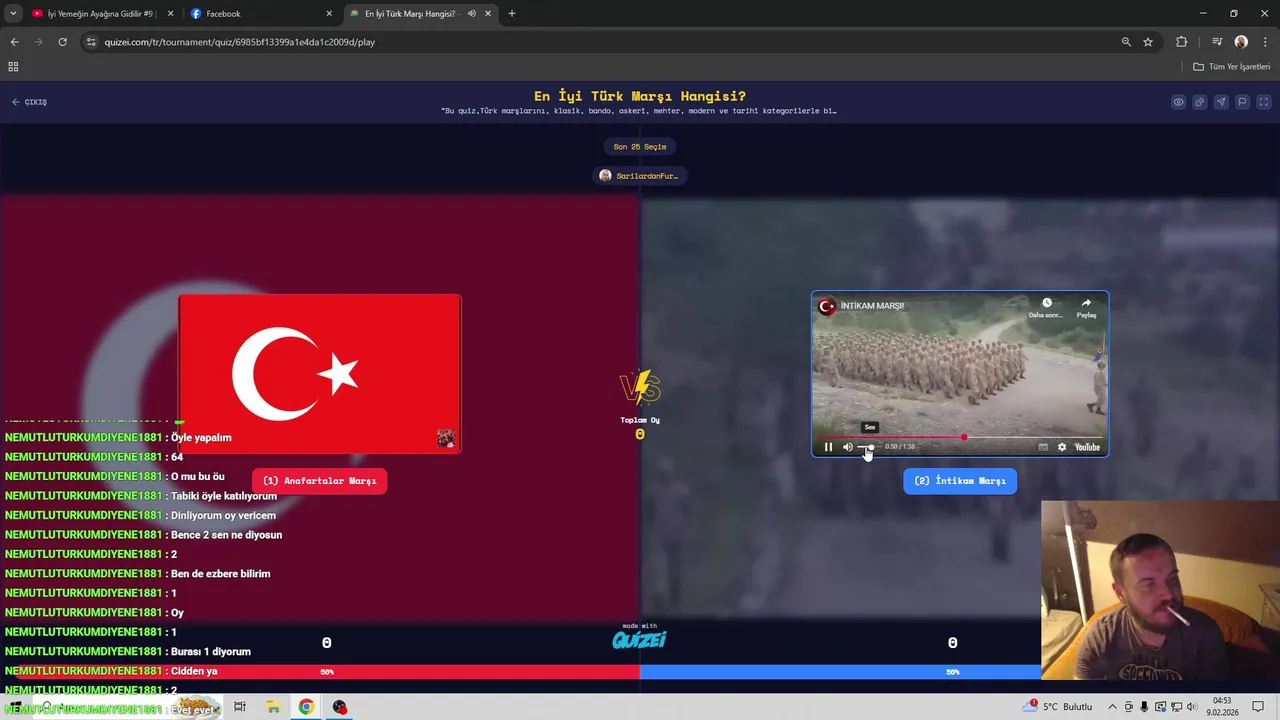This screenshot has height=720, width=1280.
Task: Click the paper-plane share icon in quiz header
Action: tap(1221, 102)
